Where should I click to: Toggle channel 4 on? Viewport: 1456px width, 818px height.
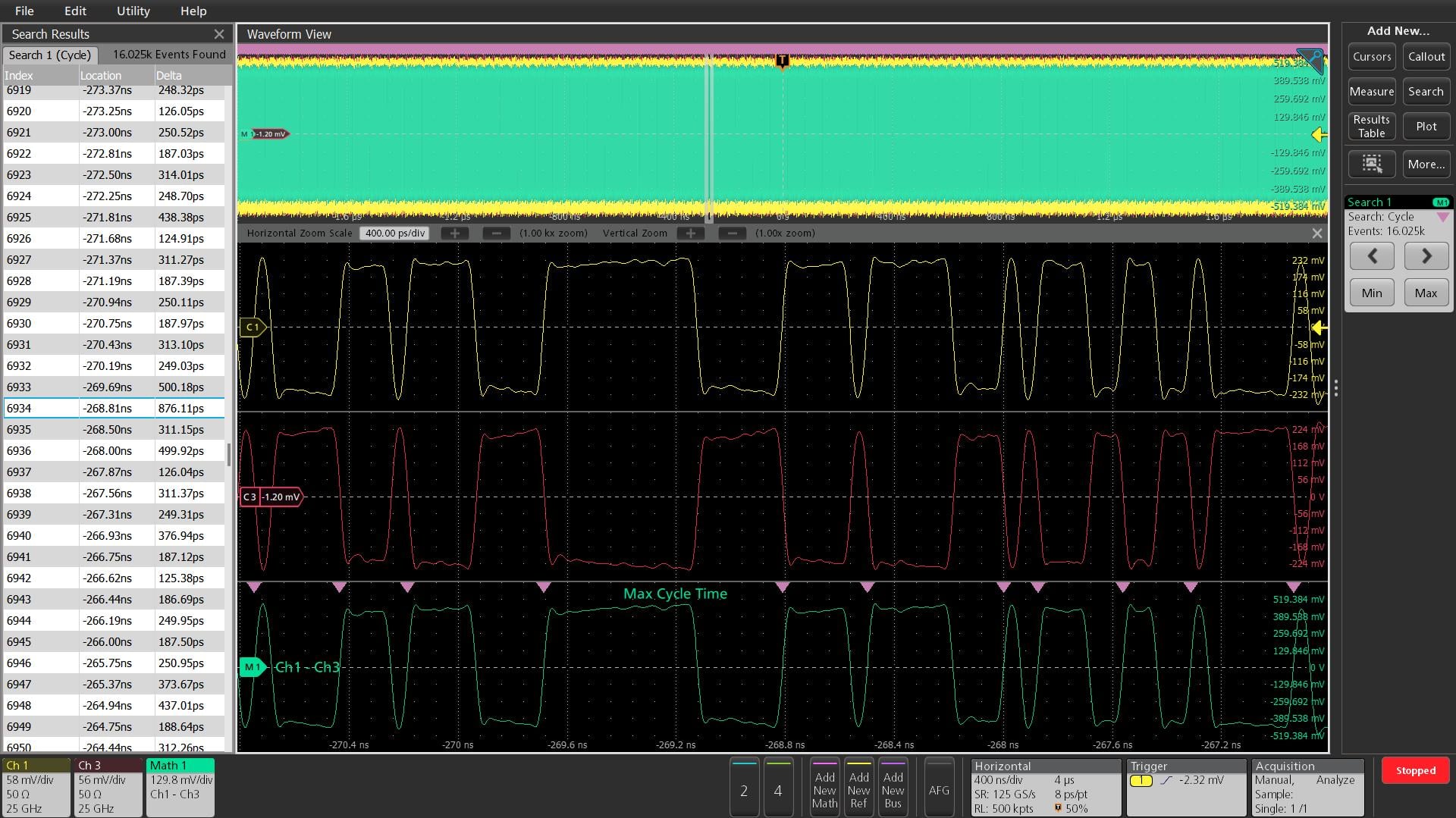point(778,787)
